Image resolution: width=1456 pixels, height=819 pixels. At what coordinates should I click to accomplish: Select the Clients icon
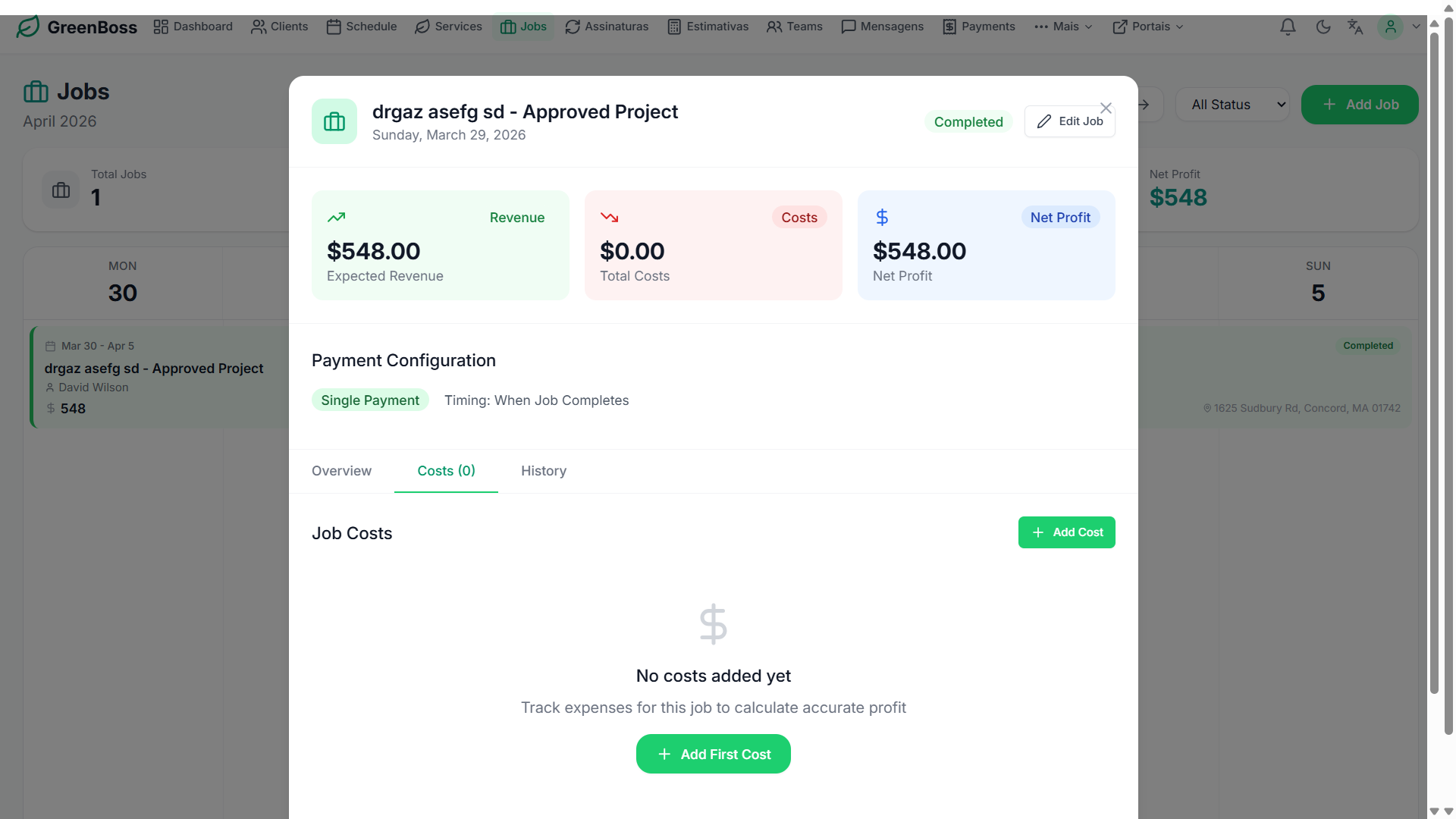click(x=257, y=27)
